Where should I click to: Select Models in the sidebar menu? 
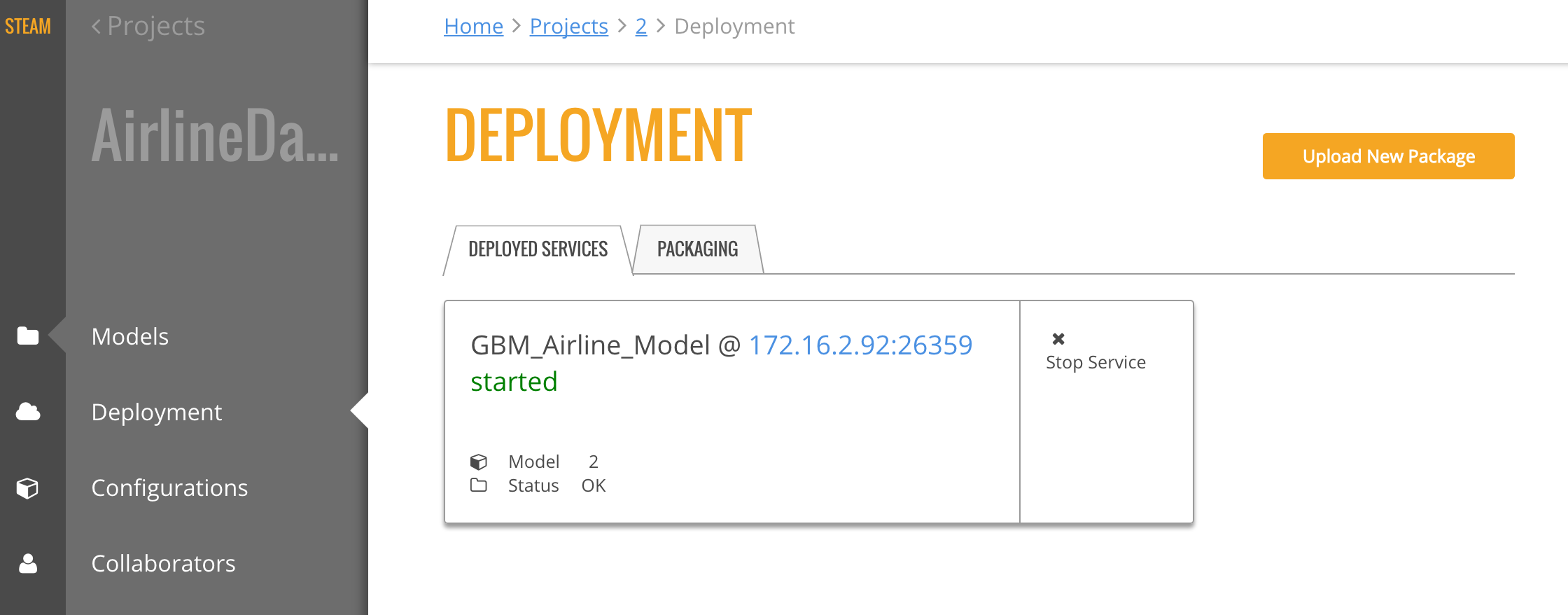click(130, 336)
